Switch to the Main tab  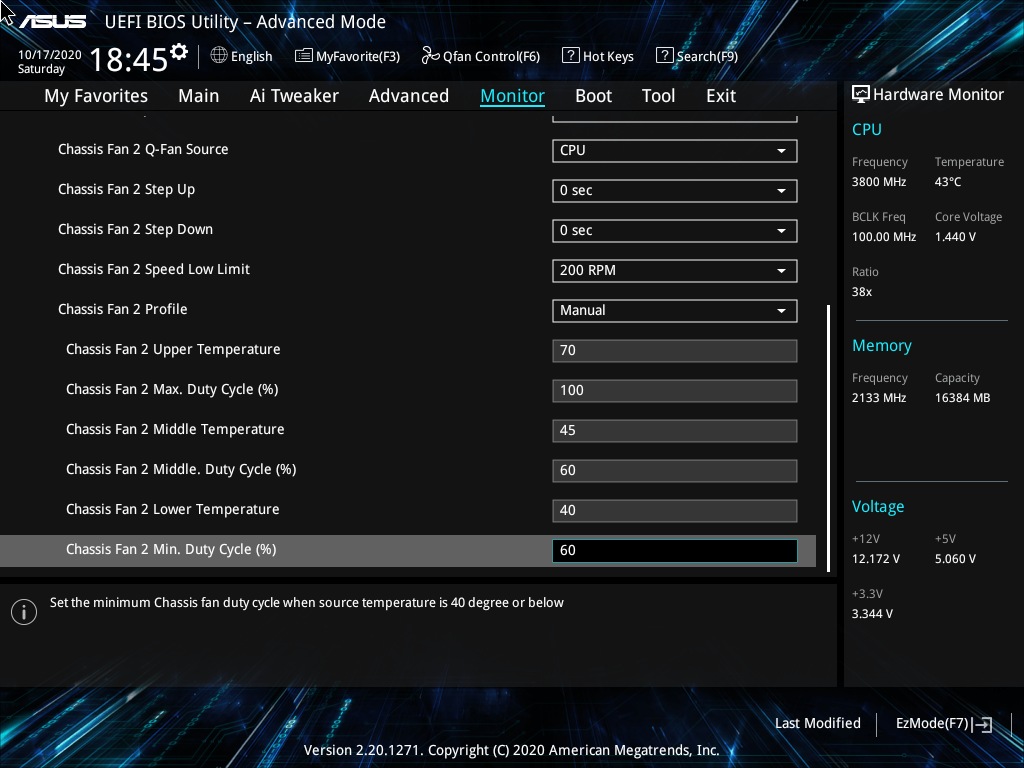coord(199,96)
